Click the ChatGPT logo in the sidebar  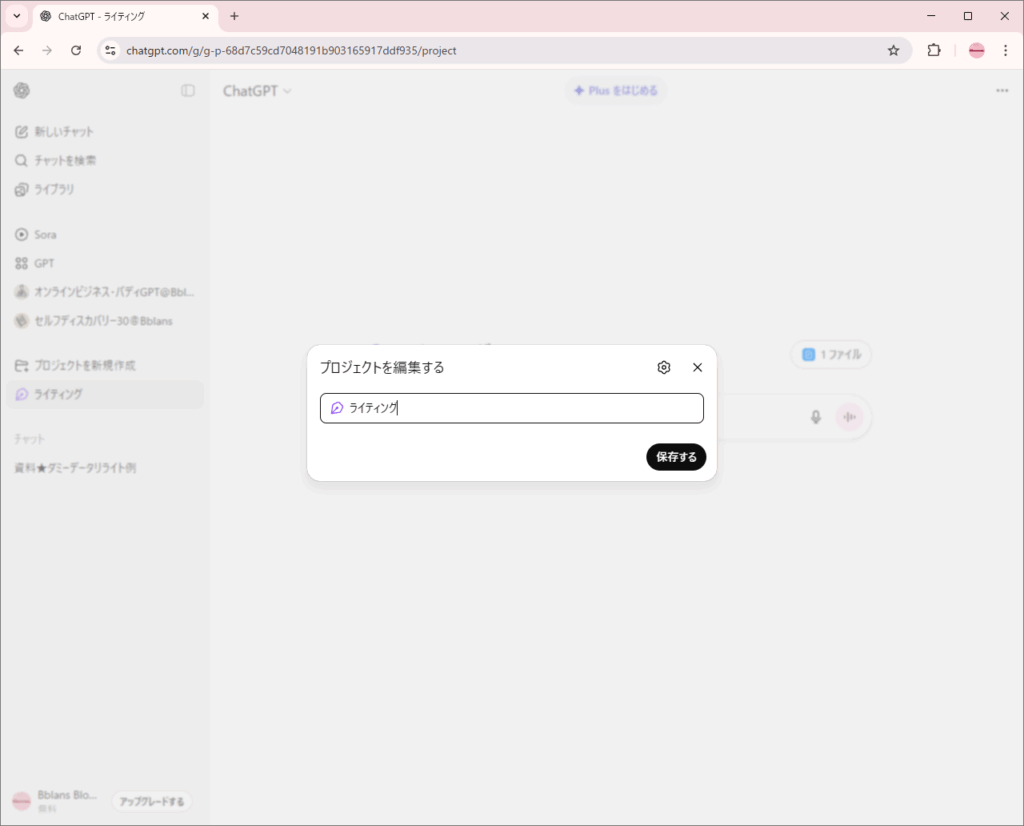tap(22, 91)
